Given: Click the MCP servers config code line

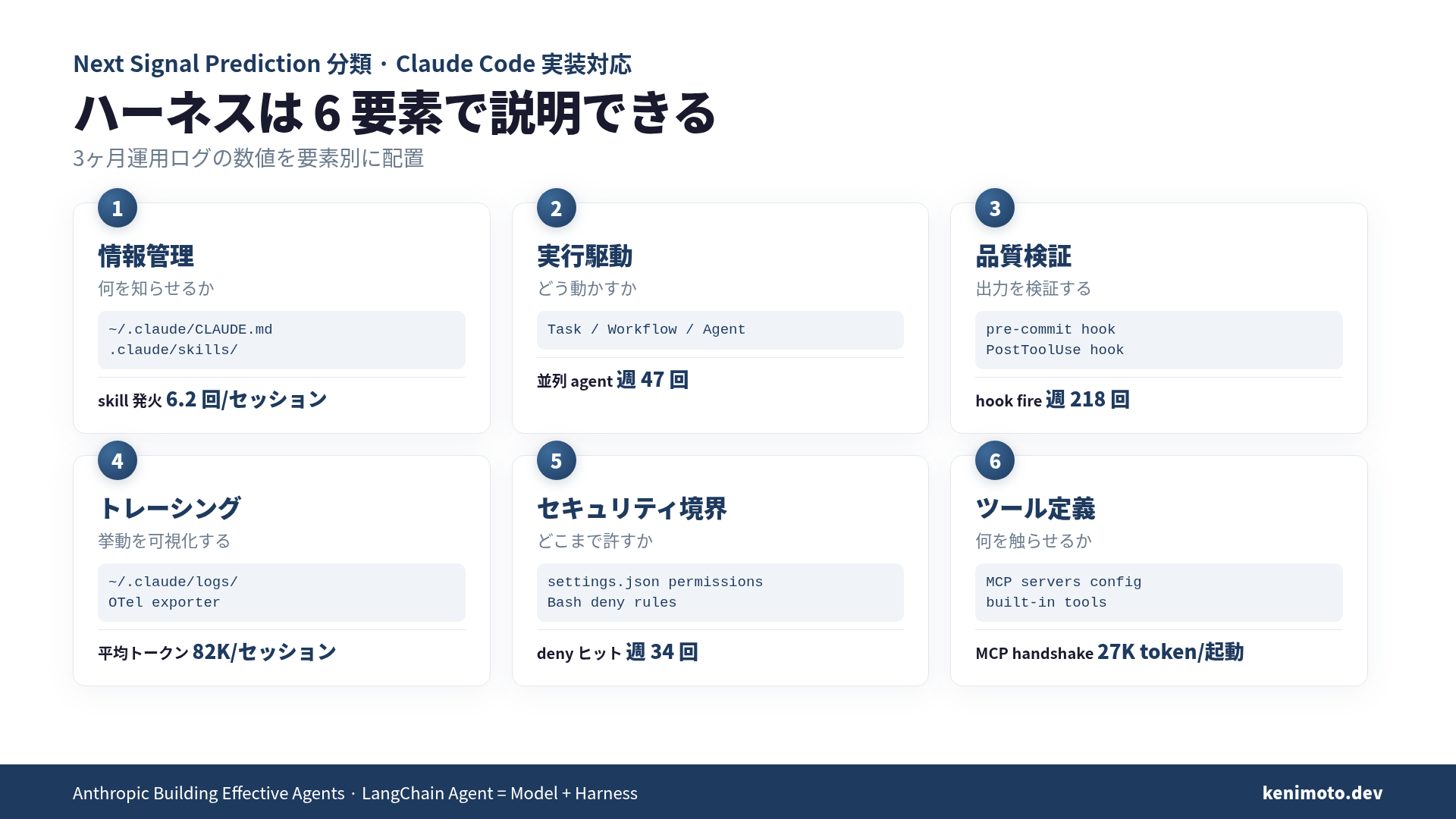Looking at the screenshot, I should (x=1063, y=582).
